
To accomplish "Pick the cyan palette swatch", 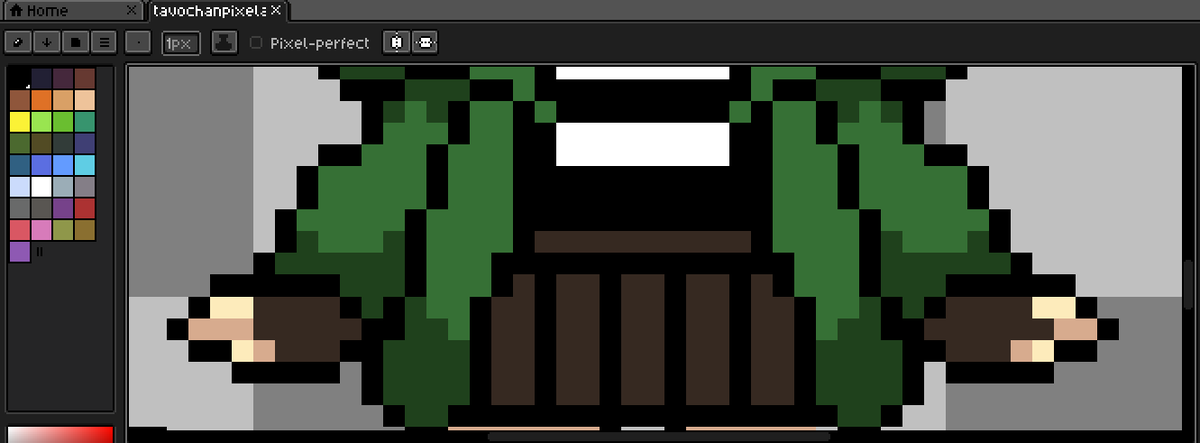I will tap(84, 166).
